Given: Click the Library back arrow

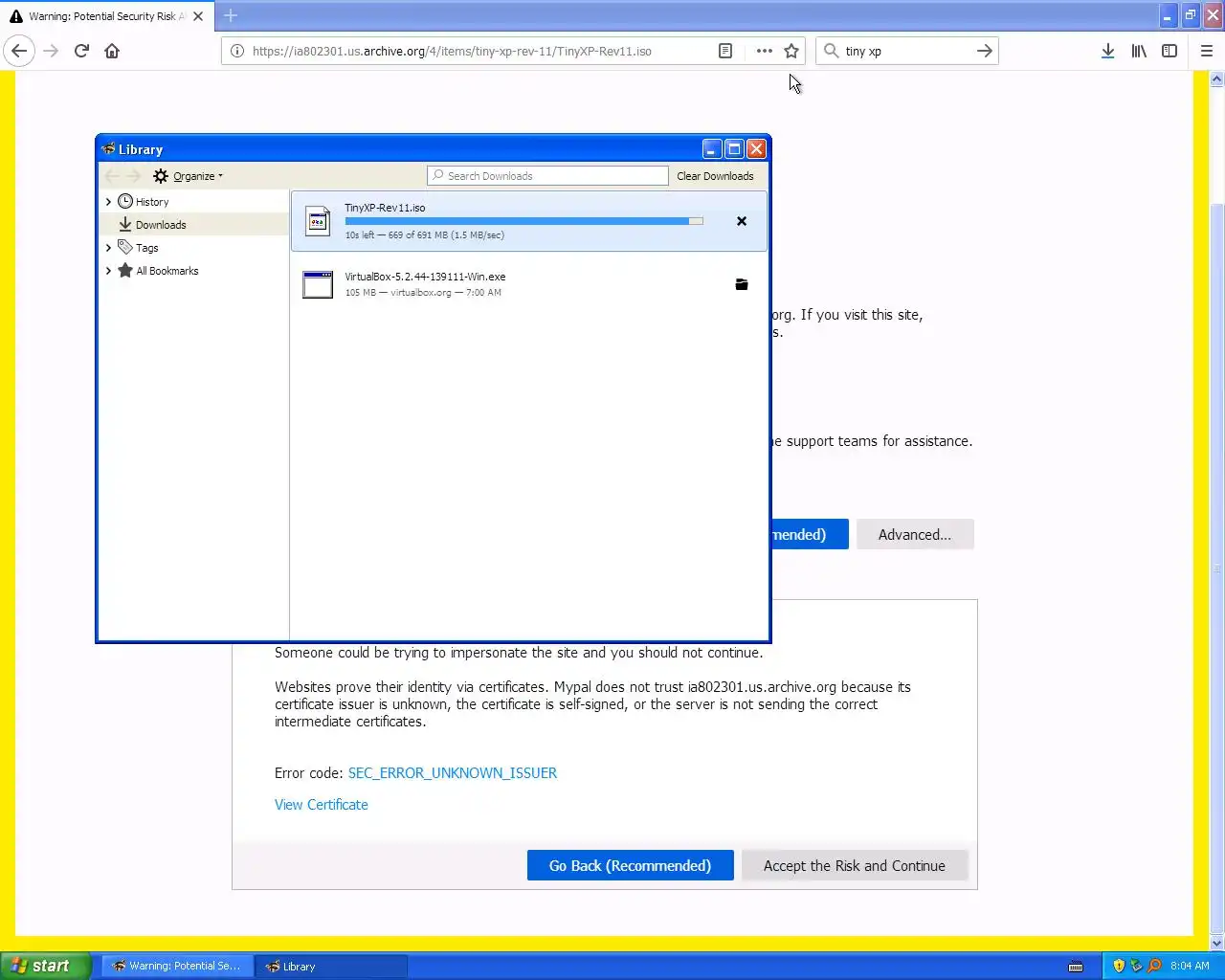Looking at the screenshot, I should [112, 176].
